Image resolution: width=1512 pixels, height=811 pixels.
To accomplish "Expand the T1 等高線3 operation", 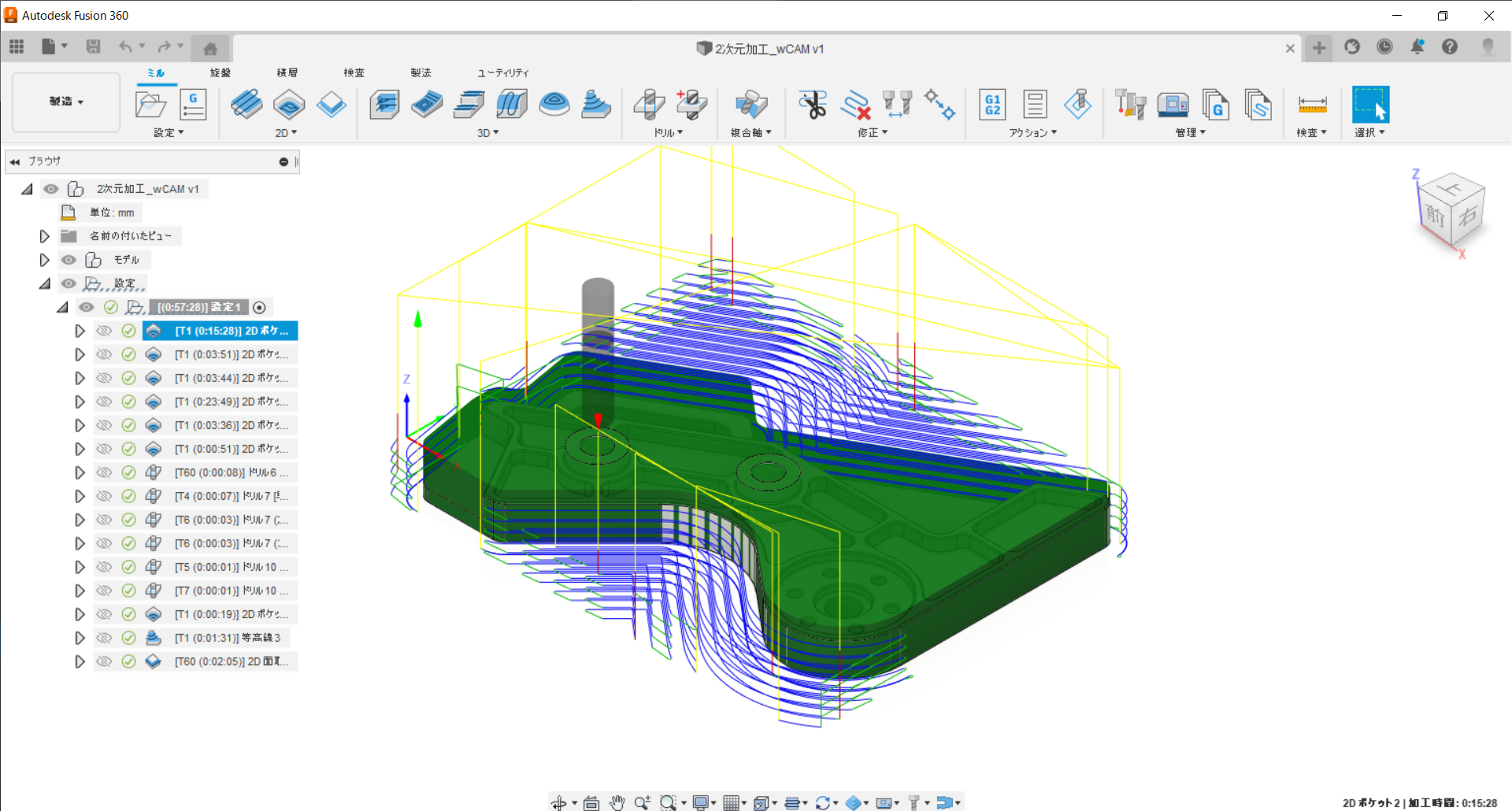I will [80, 638].
